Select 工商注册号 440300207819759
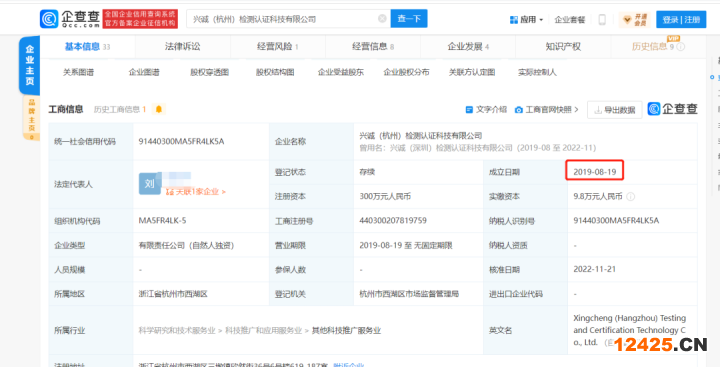Viewport: 720px width, 367px height. pos(393,220)
